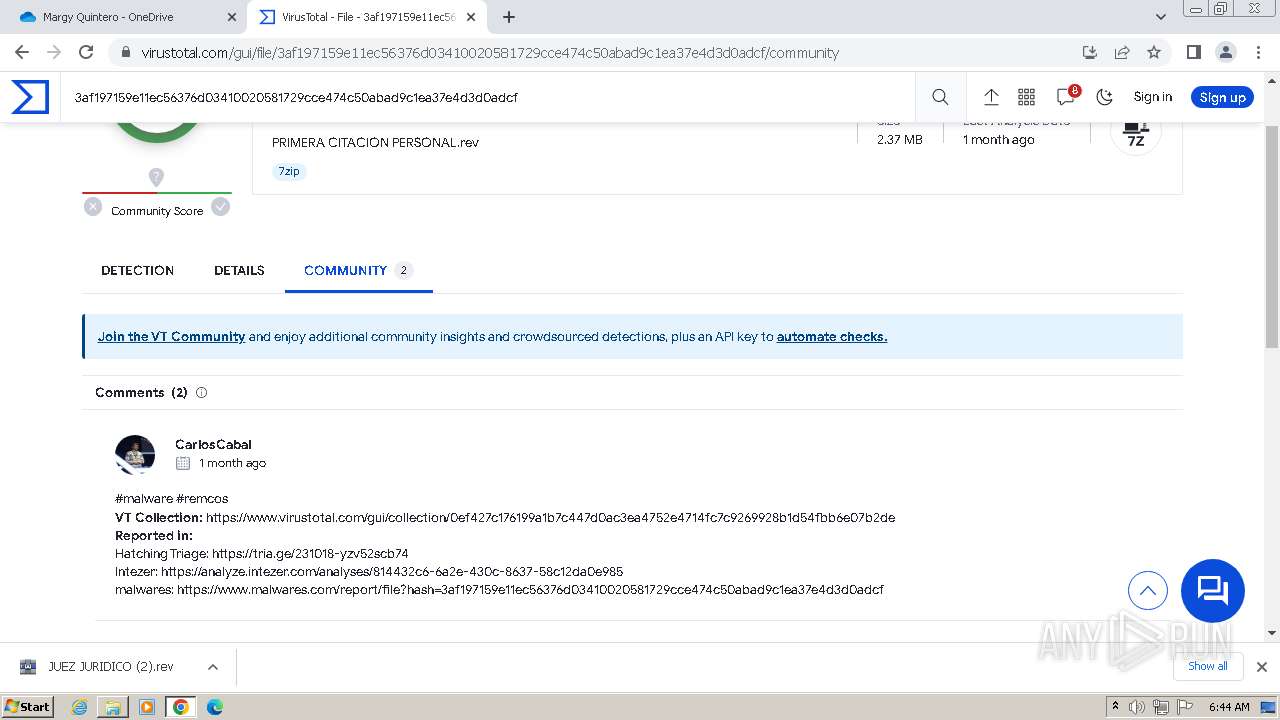Viewport: 1280px width, 720px height.
Task: Toggle the browser side panel
Action: (x=1193, y=52)
